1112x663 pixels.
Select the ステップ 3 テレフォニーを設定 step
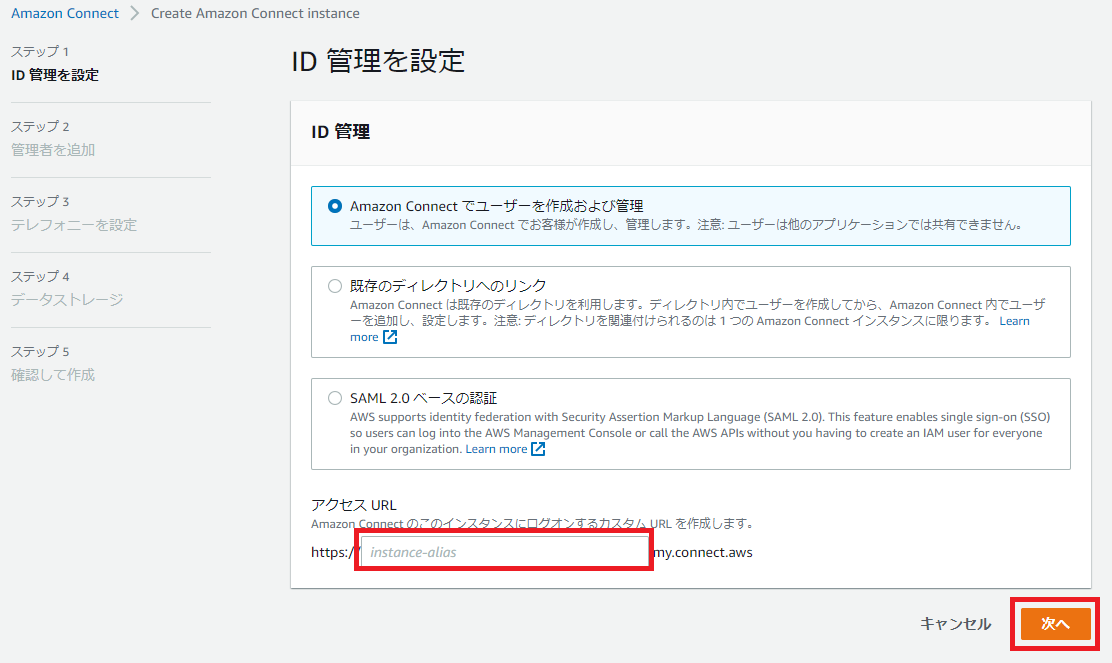pyautogui.click(x=74, y=213)
